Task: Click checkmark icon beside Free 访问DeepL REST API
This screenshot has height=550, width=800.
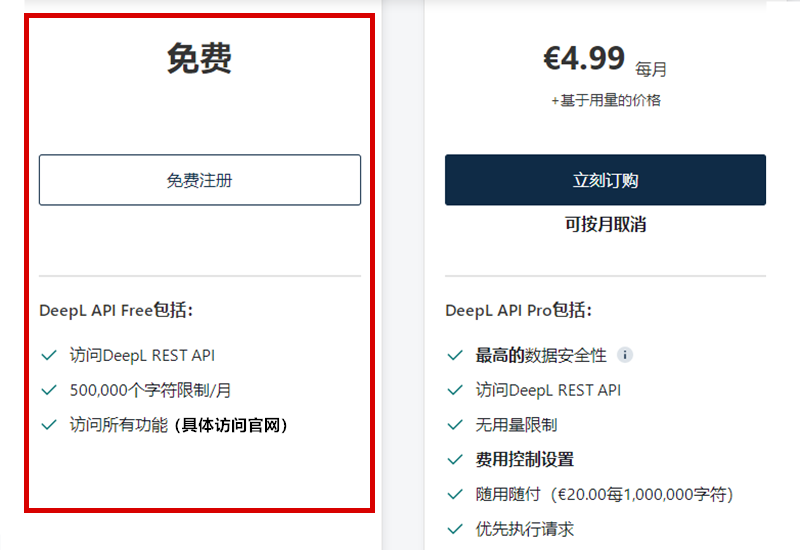Action: tap(48, 355)
